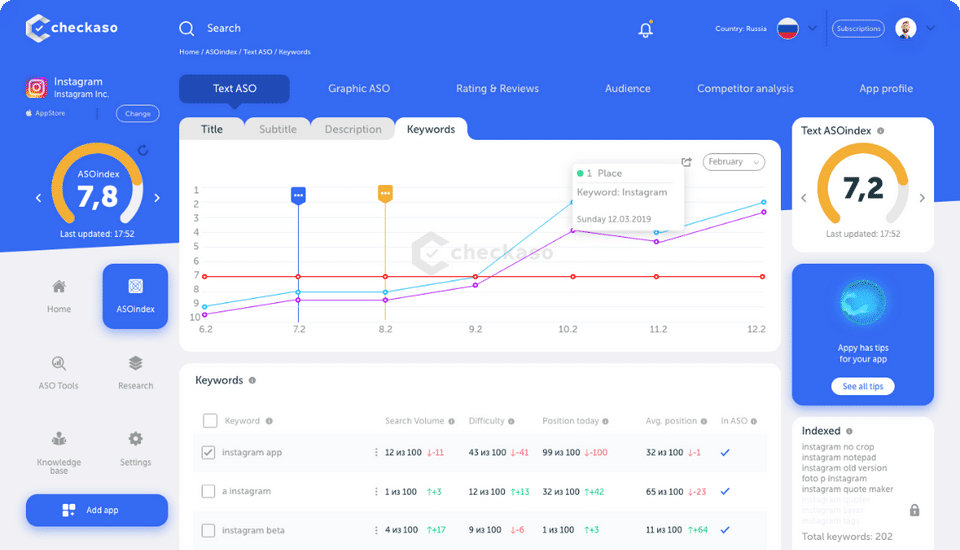Click See all tips button
This screenshot has width=960, height=550.
(863, 386)
